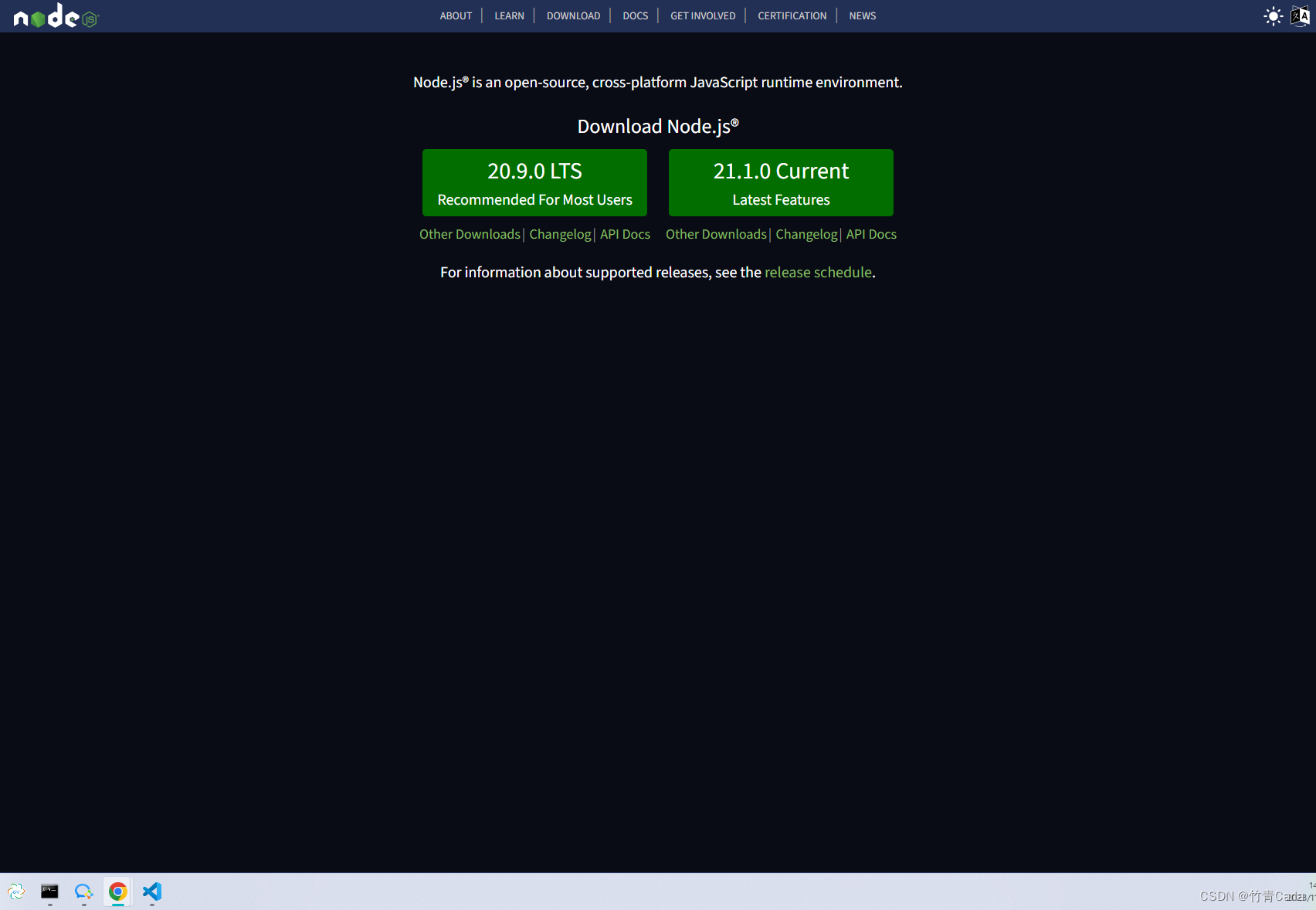Open the DOCS nav item
The width and height of the screenshot is (1316, 910).
point(635,16)
